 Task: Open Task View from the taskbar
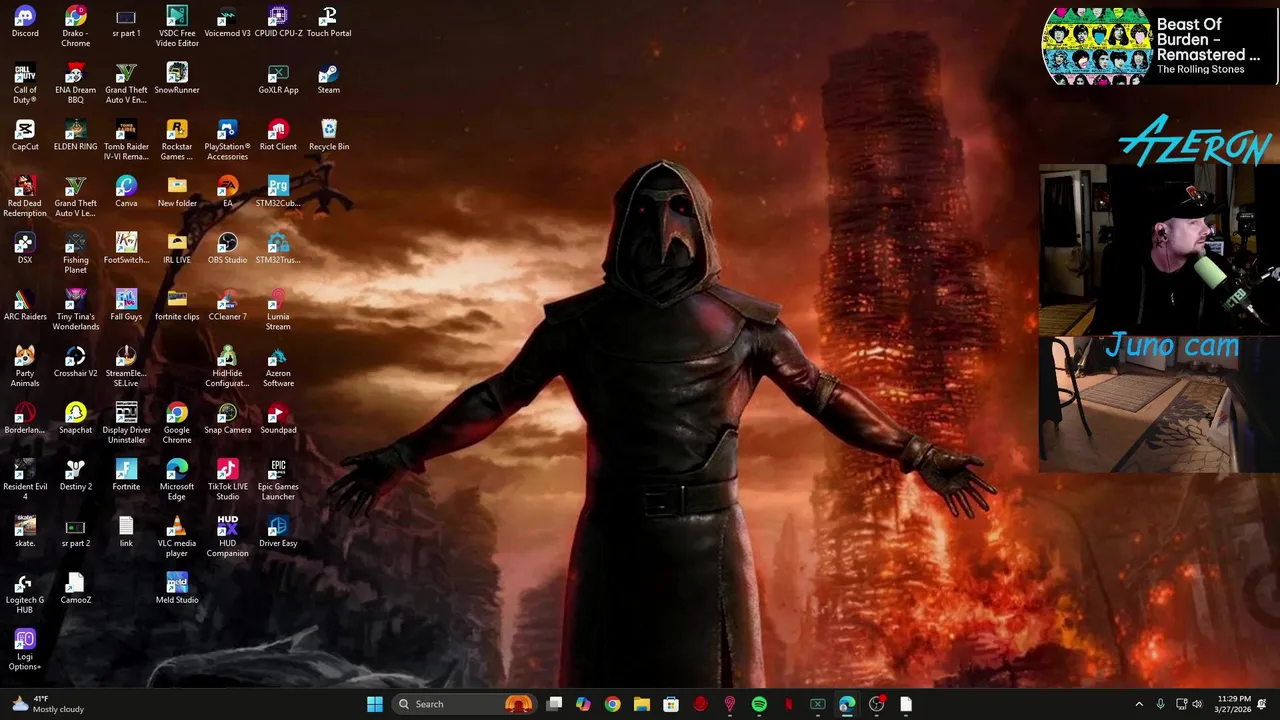coord(554,704)
